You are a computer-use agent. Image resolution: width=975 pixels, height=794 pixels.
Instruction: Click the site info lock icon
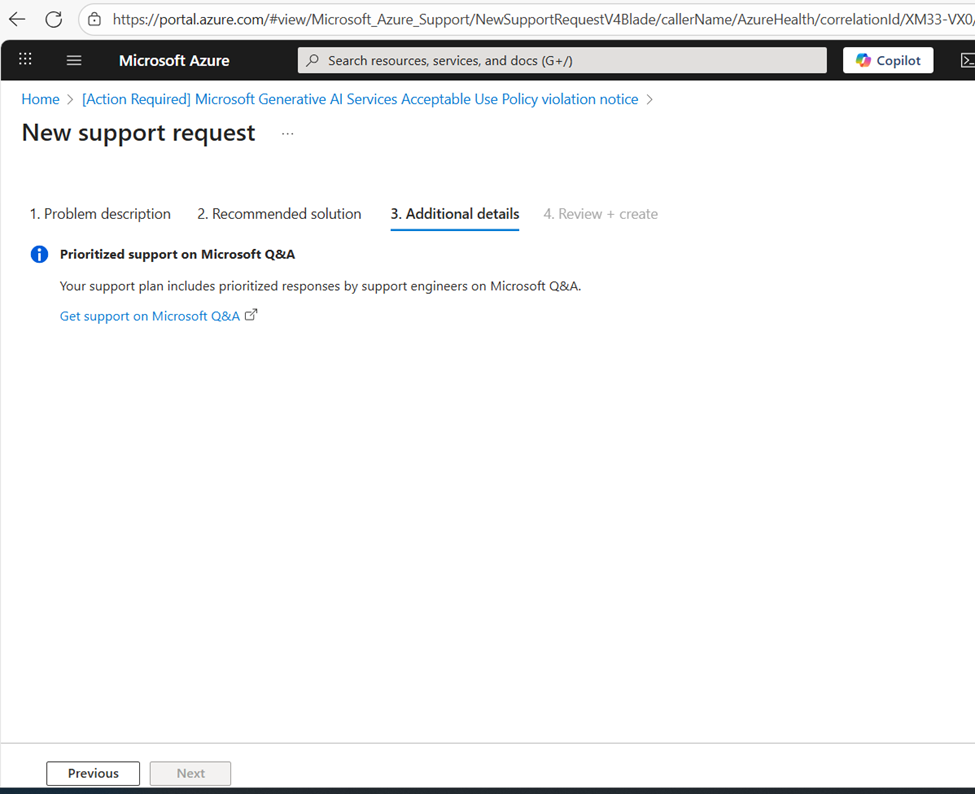click(95, 19)
